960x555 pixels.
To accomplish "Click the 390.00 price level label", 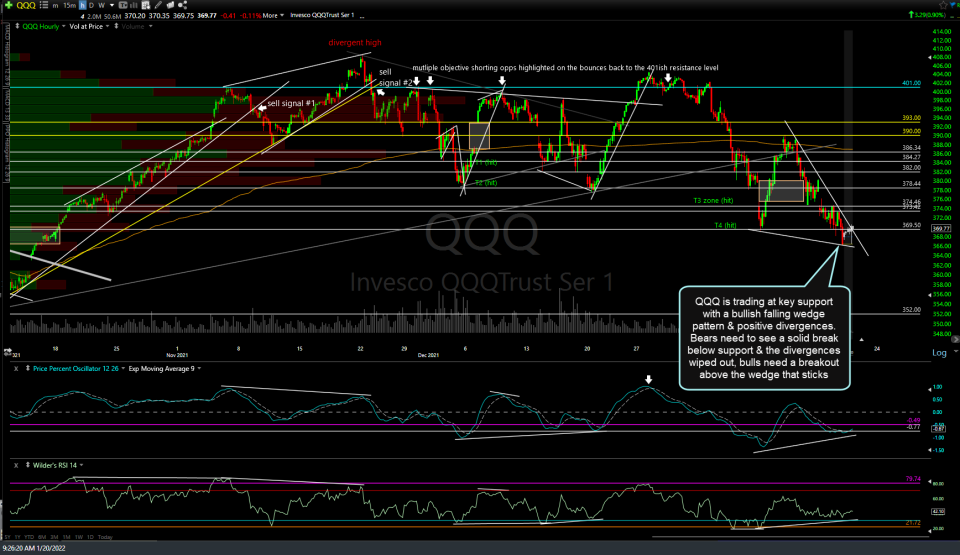I will pyautogui.click(x=911, y=131).
